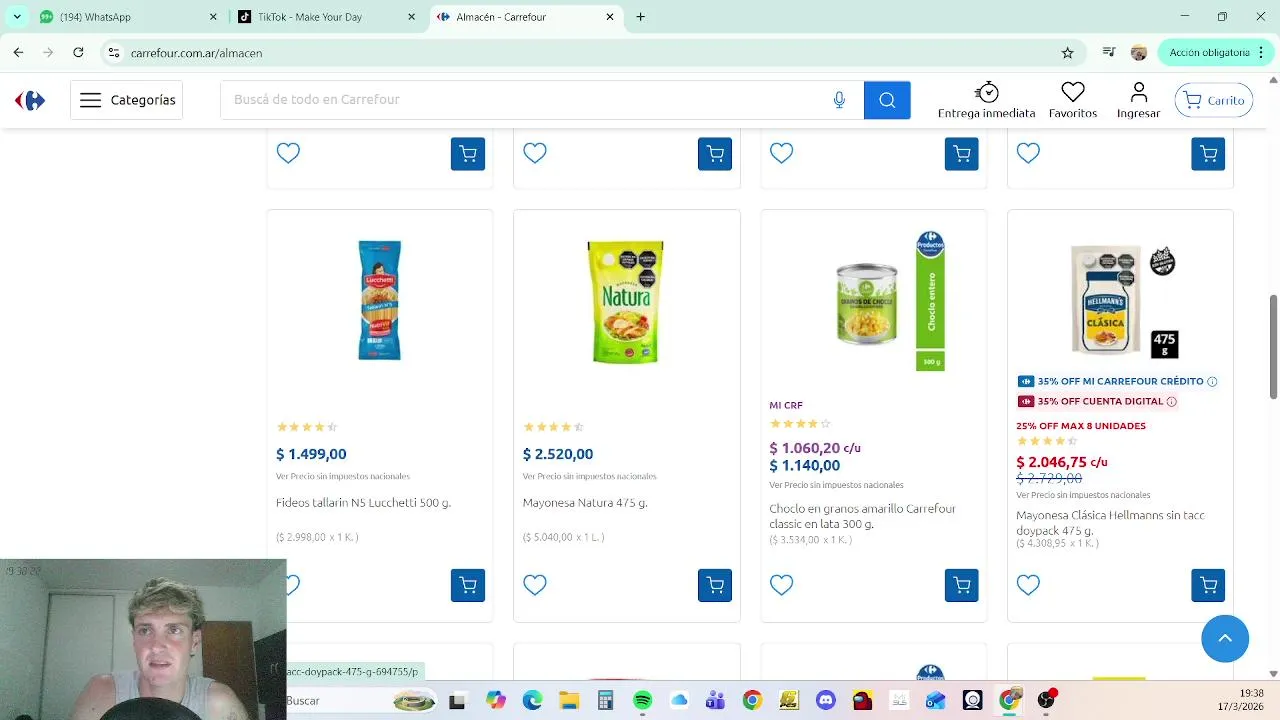
Task: Click the Windows taskbar Buscar search box
Action: (x=360, y=701)
